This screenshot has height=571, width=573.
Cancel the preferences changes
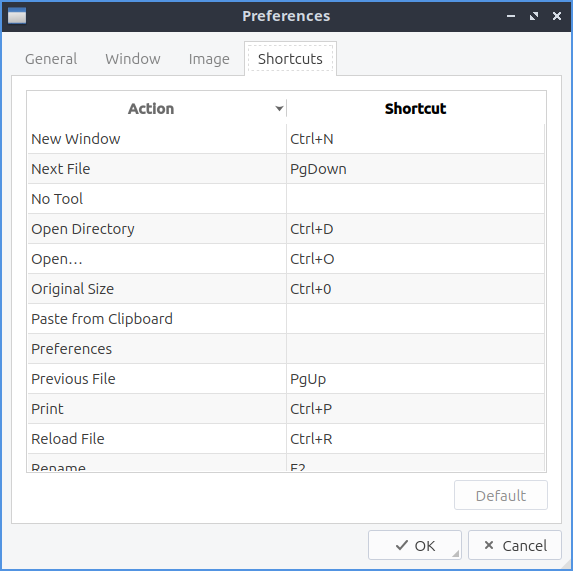[x=515, y=545]
